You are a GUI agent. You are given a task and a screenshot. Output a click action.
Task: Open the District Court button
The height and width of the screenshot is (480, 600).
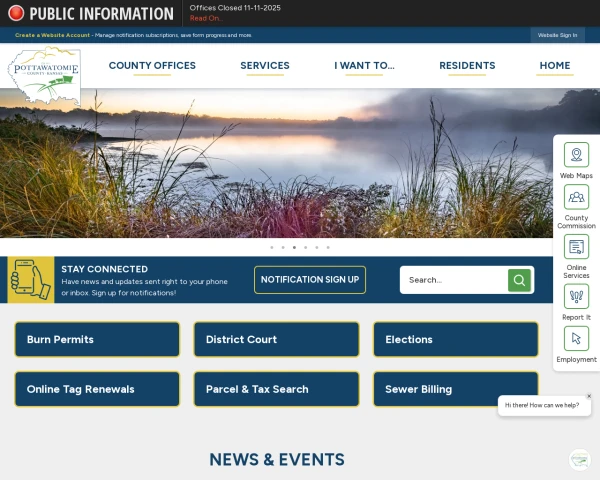[x=276, y=340]
